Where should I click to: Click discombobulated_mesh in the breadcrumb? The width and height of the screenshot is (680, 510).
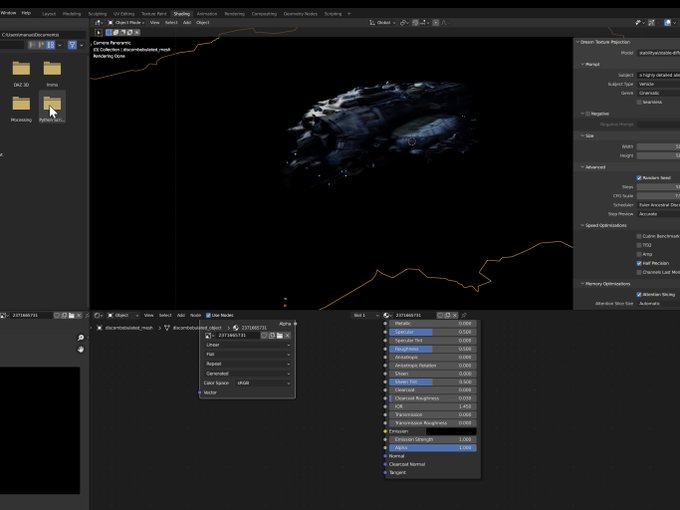[129, 328]
